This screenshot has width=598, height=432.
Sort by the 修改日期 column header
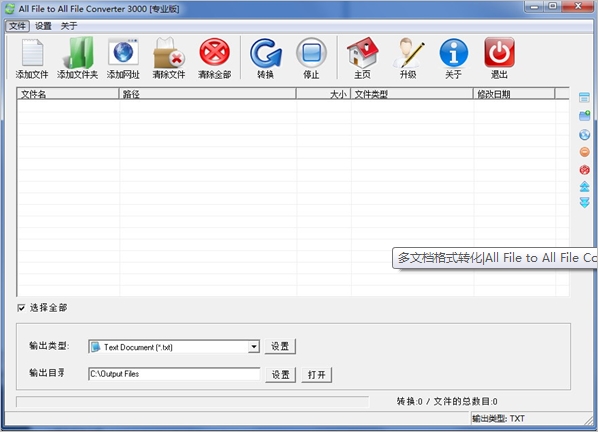[x=514, y=94]
